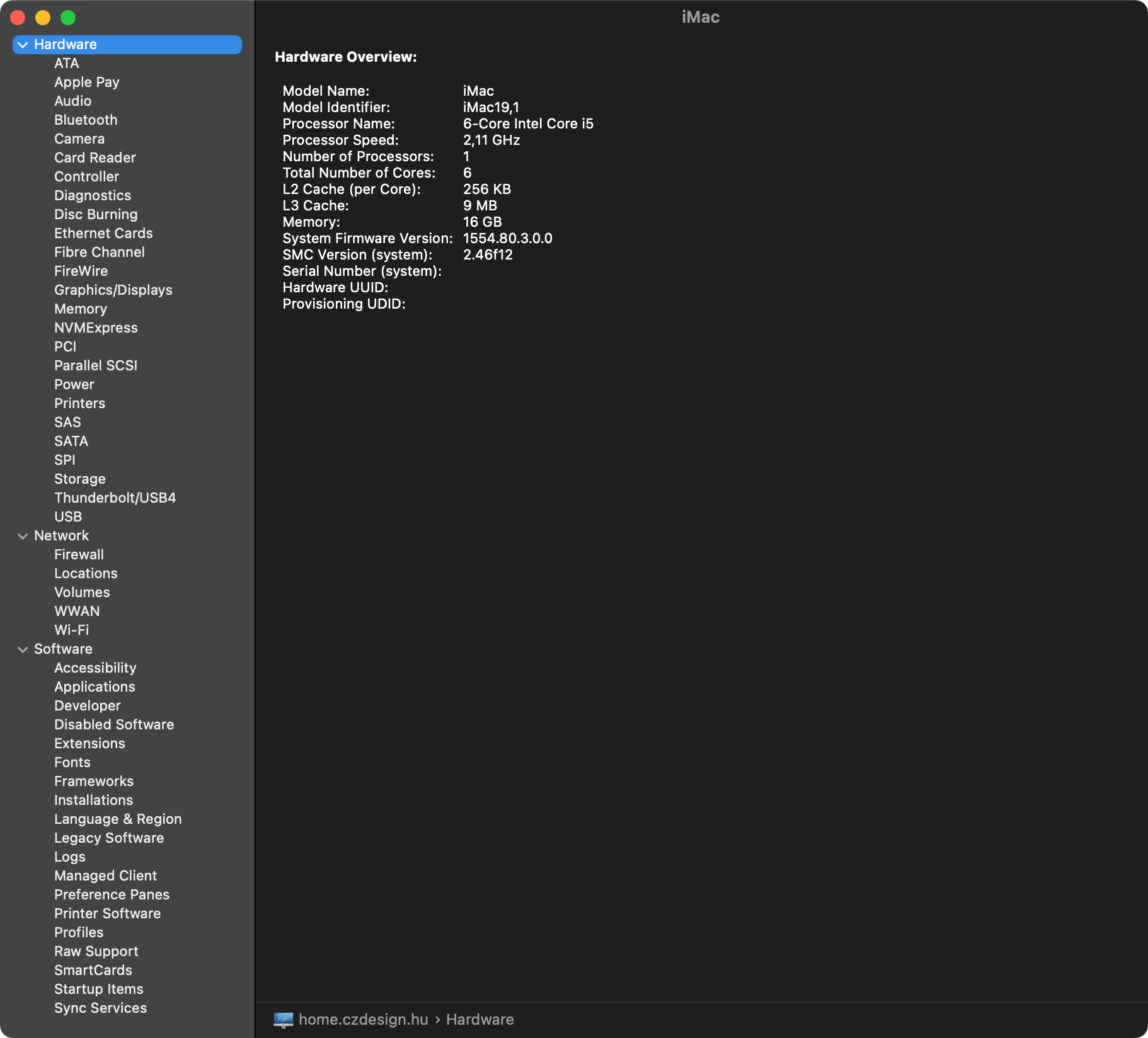Open Startup Items entry

(99, 990)
